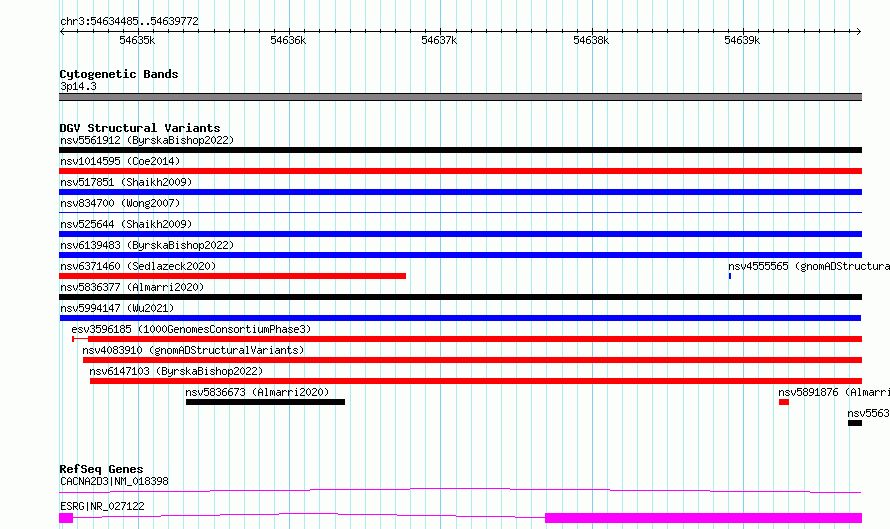This screenshot has height=529, width=890.
Task: Click the CACNA2D3 magenta intron line
Action: [460, 490]
